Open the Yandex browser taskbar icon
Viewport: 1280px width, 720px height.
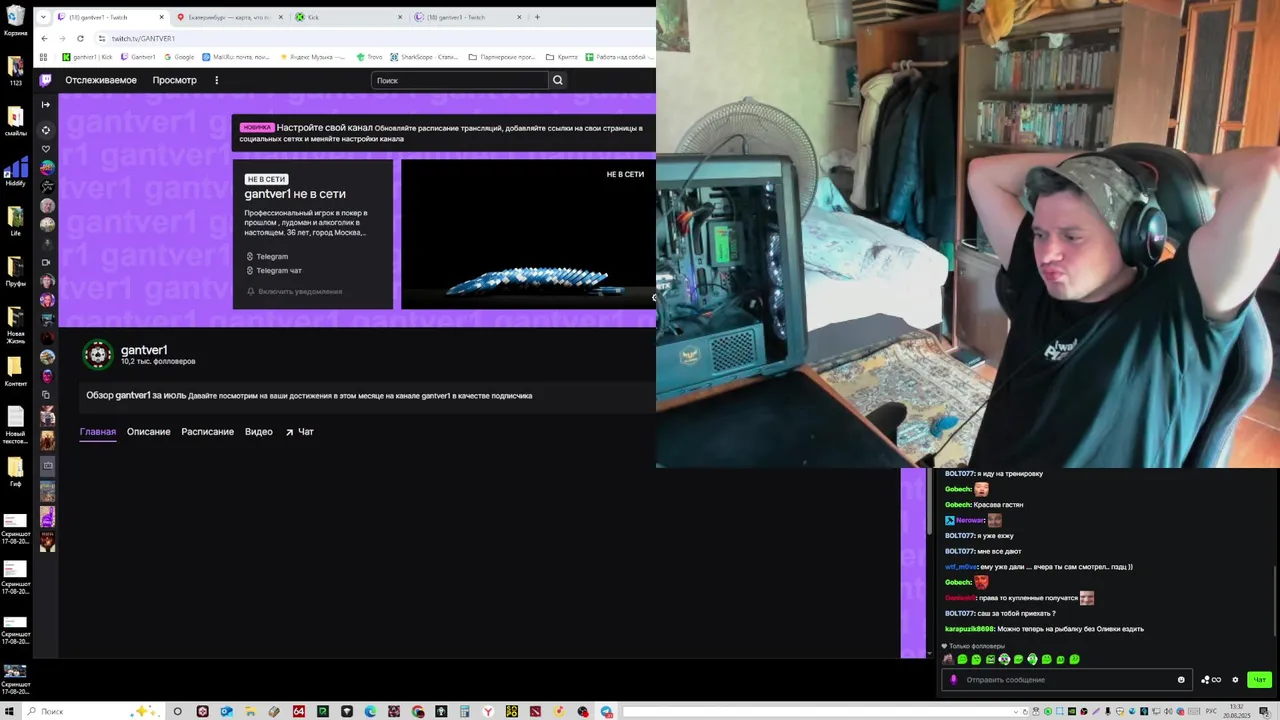[x=488, y=712]
